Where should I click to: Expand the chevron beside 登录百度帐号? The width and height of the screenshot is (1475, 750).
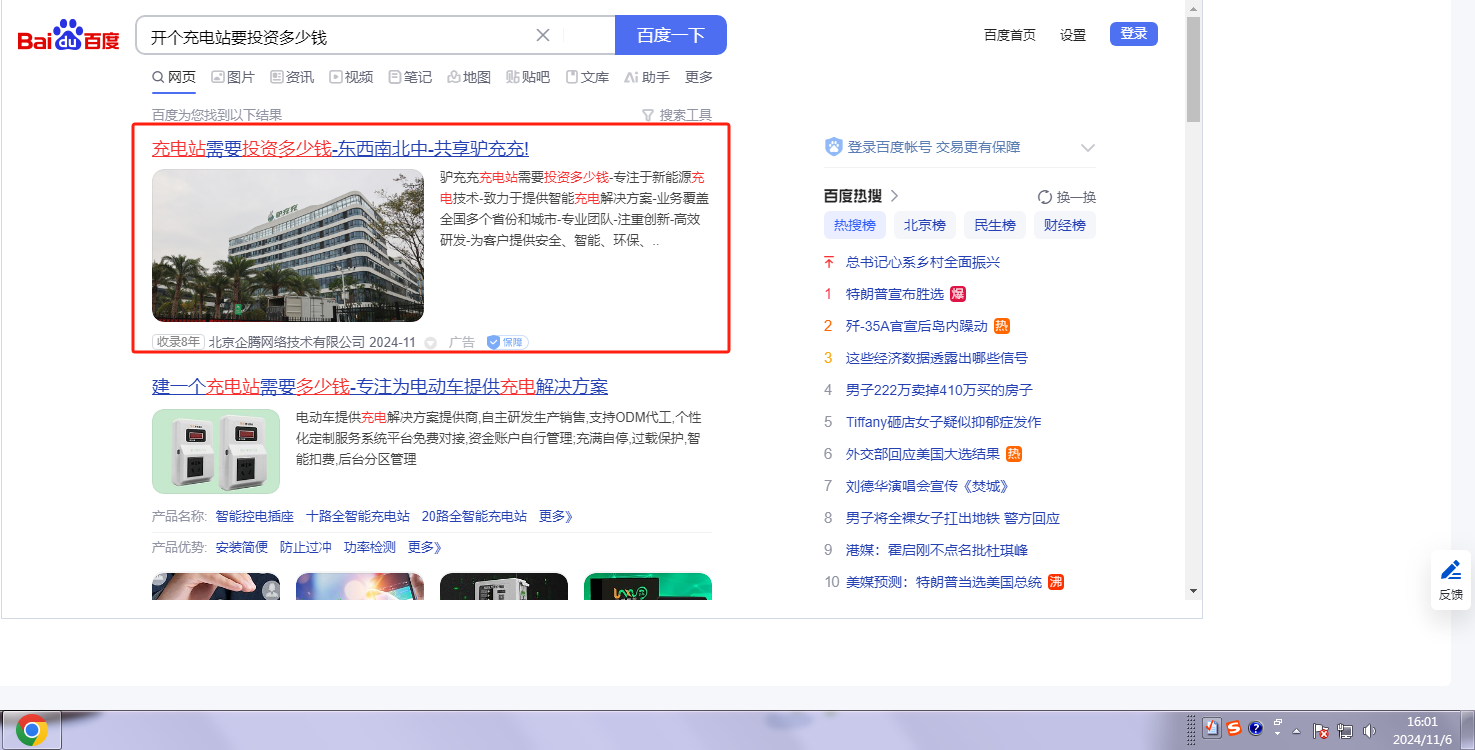(x=1088, y=148)
